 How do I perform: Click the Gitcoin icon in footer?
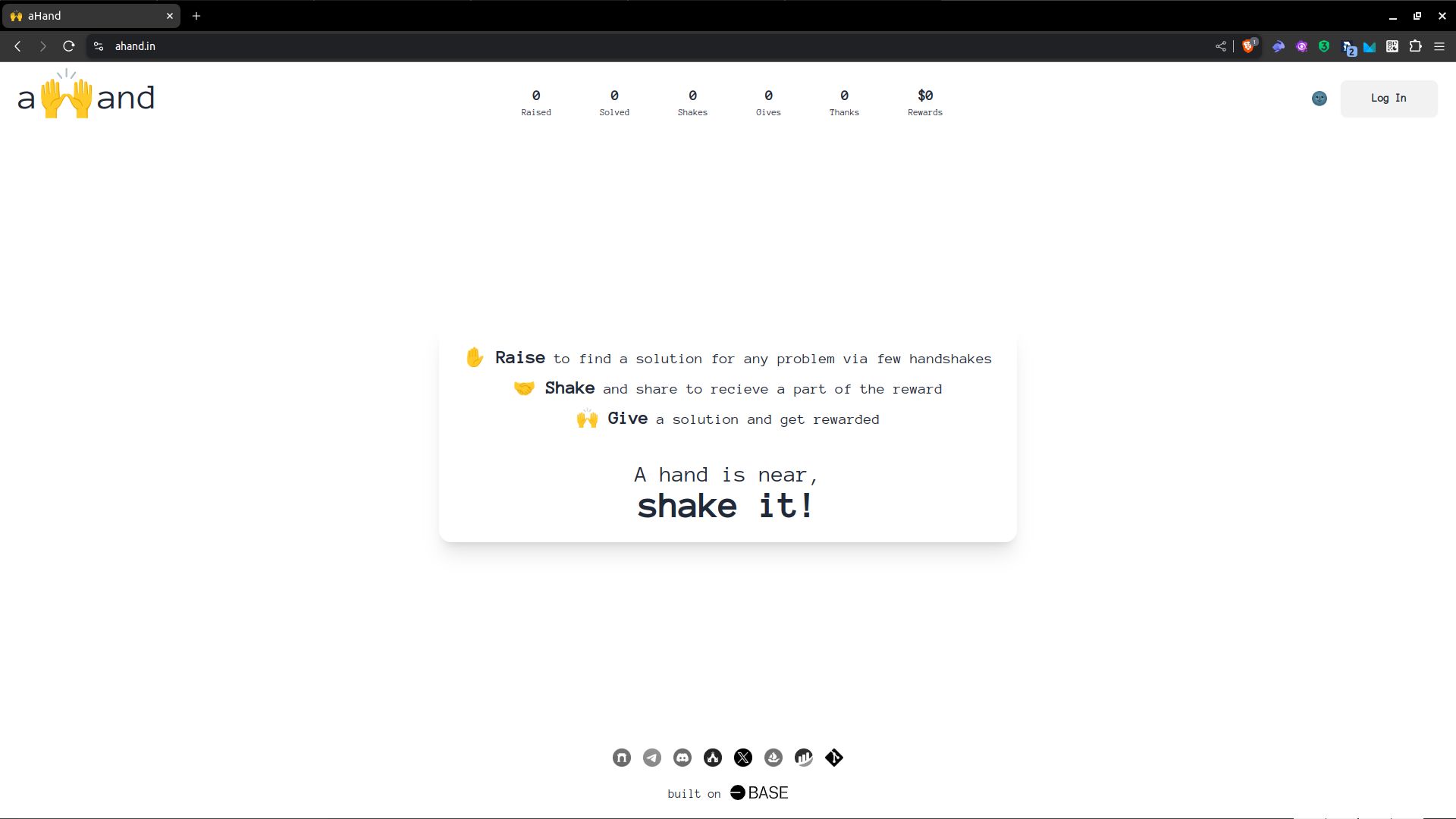pos(712,757)
